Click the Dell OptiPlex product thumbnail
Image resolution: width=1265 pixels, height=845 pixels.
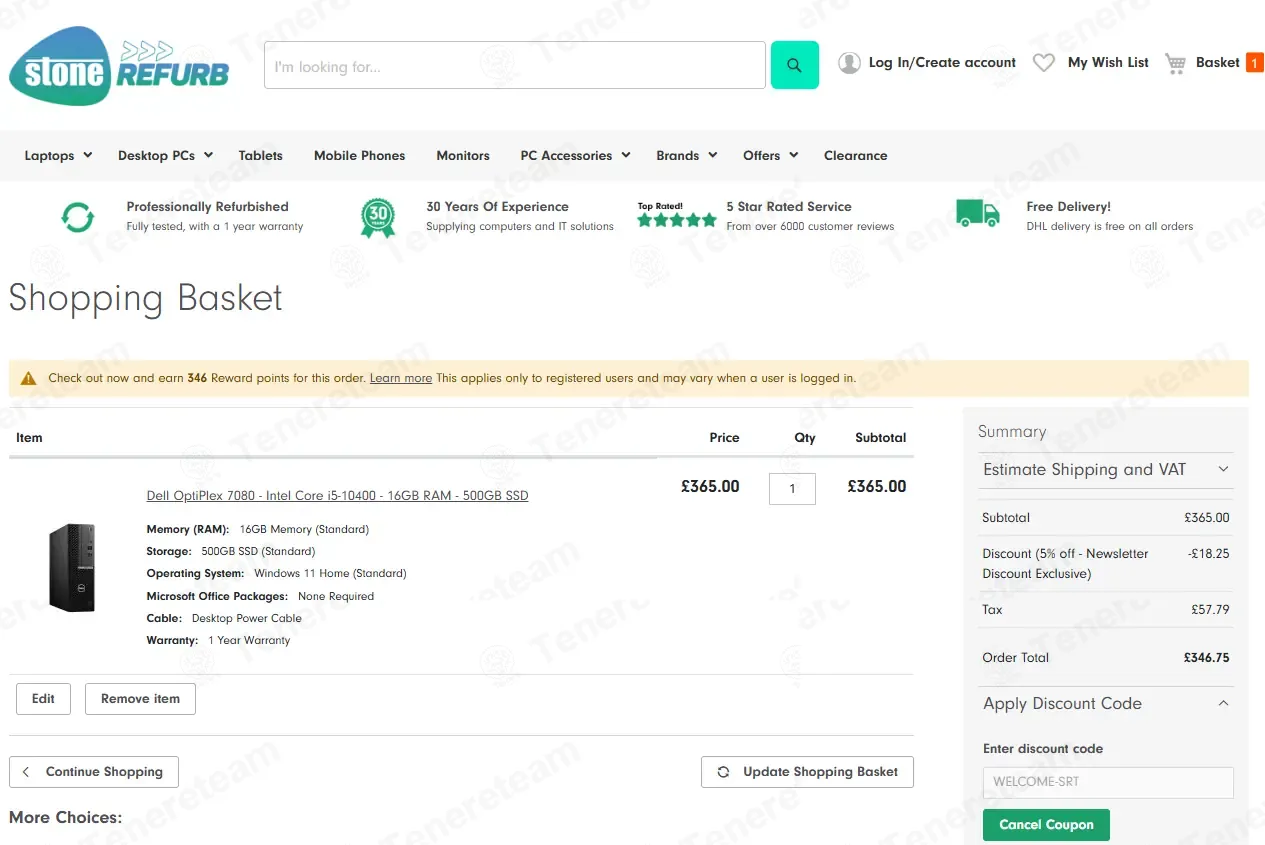pos(73,568)
